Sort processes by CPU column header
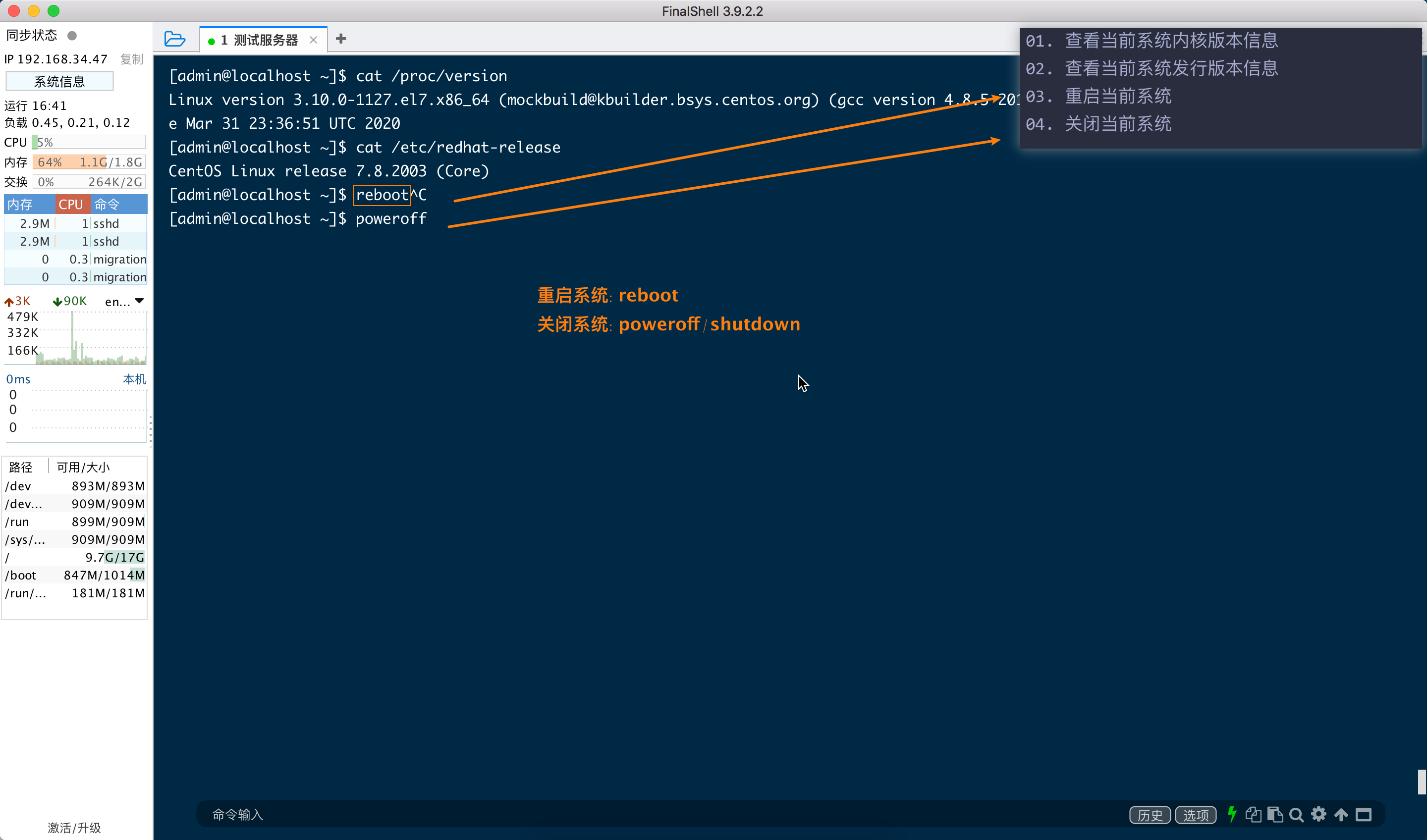This screenshot has width=1427, height=840. coord(71,205)
